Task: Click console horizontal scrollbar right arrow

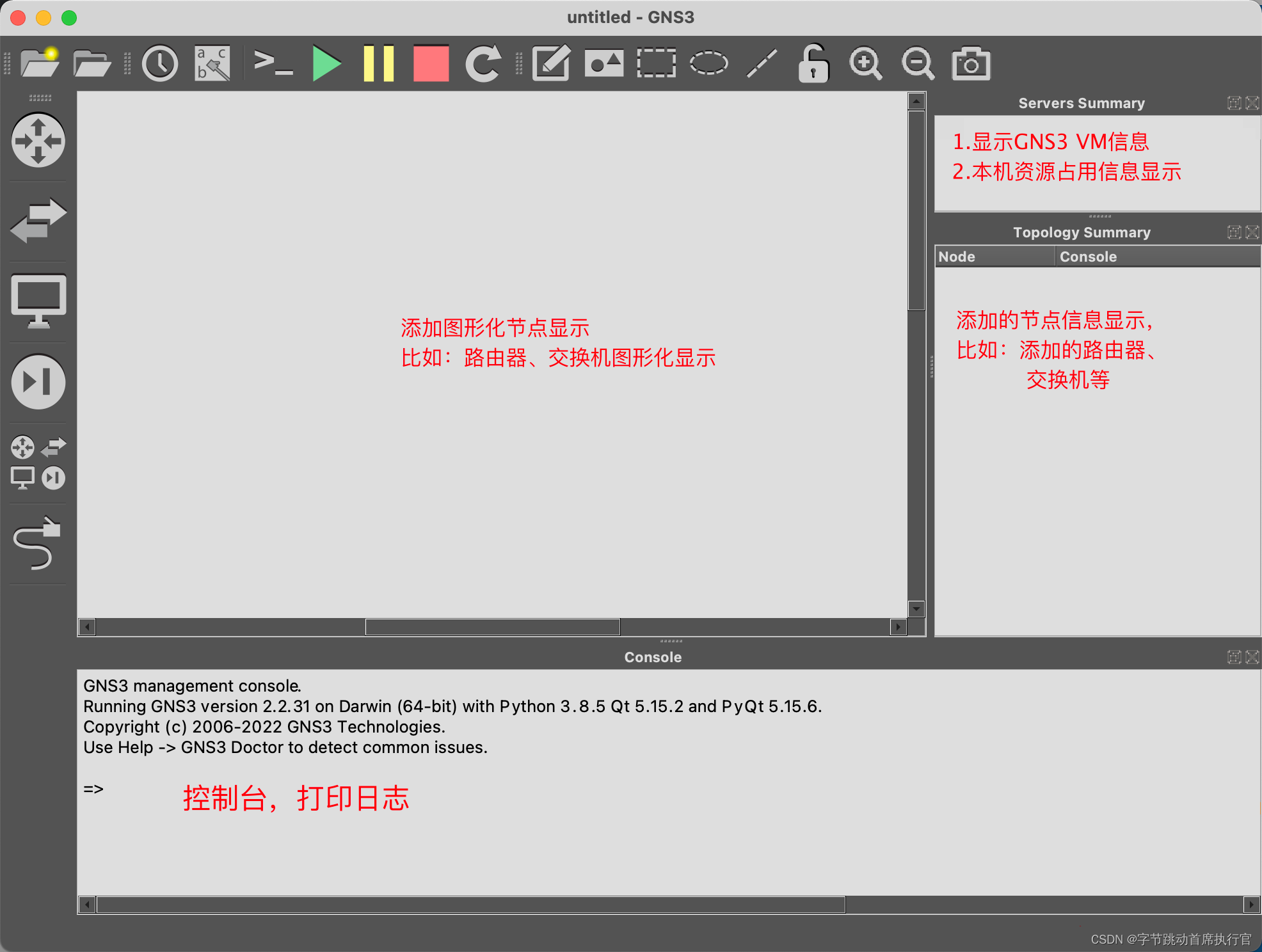Action: click(1251, 905)
